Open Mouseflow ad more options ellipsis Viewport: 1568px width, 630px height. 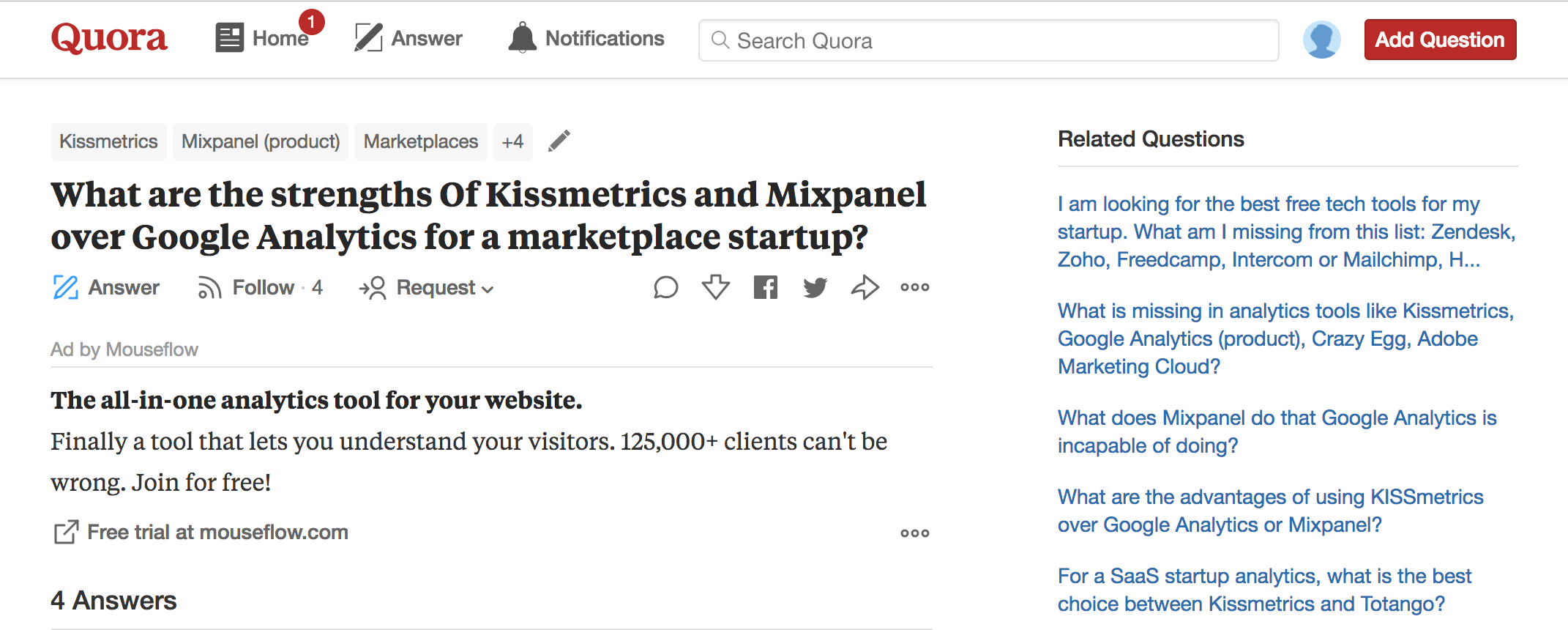click(x=915, y=533)
